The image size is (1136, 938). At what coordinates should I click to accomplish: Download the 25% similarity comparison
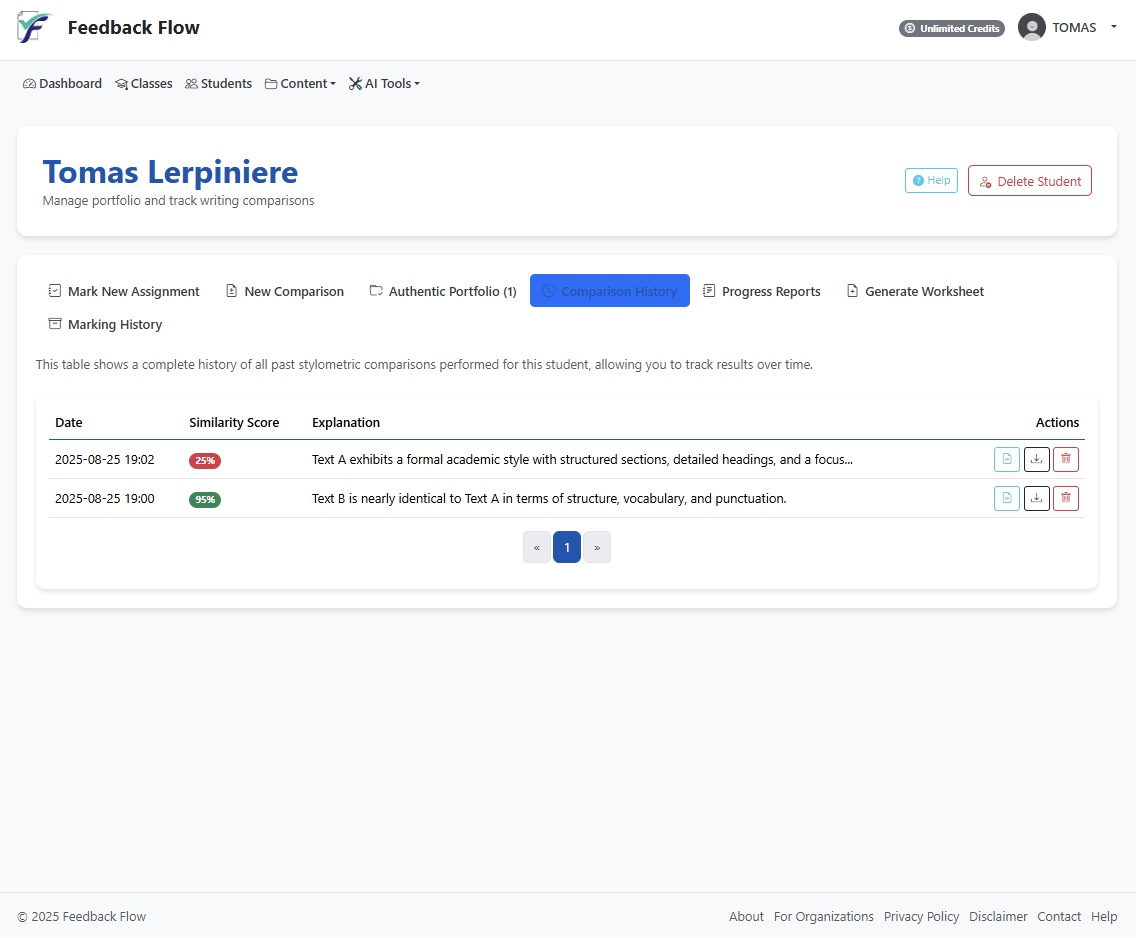(x=1036, y=460)
